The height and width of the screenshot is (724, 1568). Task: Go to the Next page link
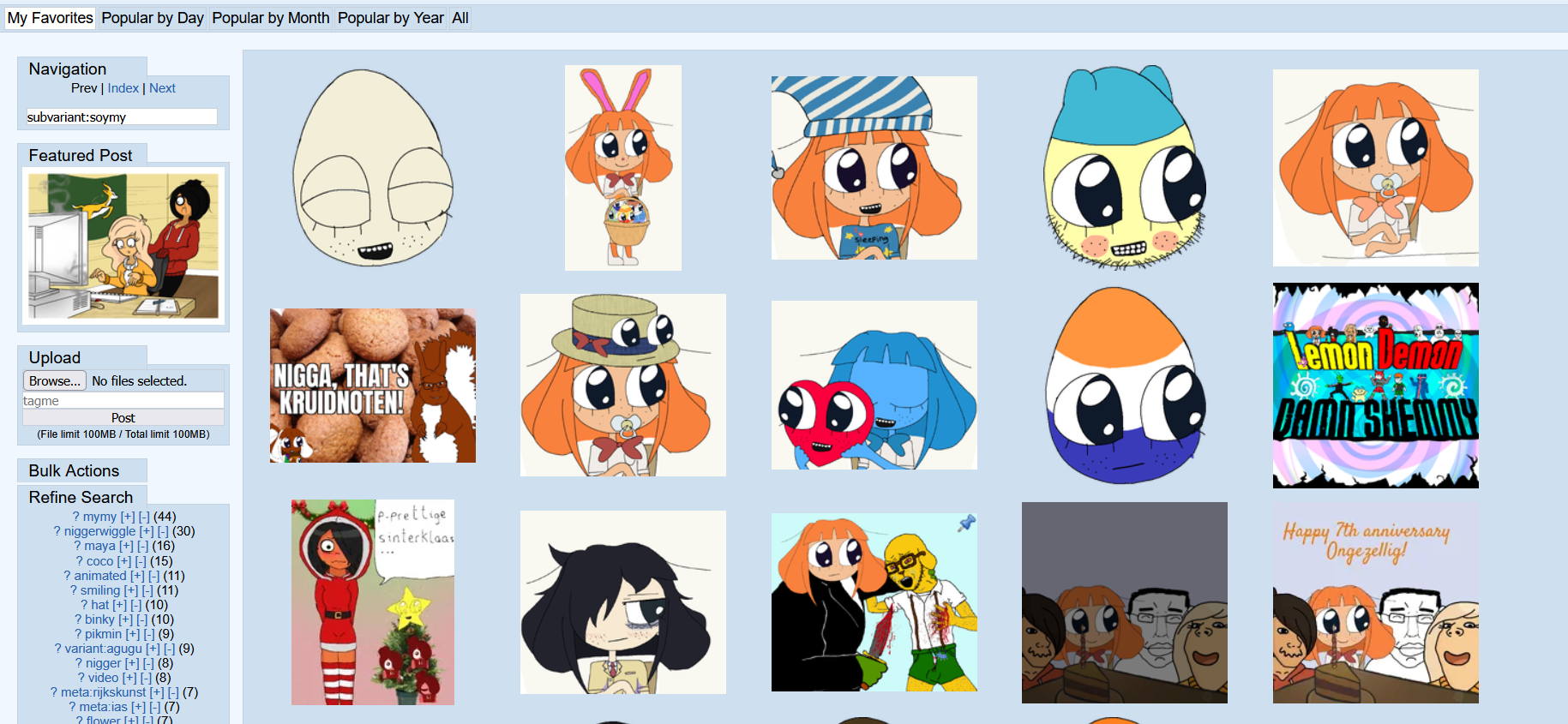pos(162,88)
